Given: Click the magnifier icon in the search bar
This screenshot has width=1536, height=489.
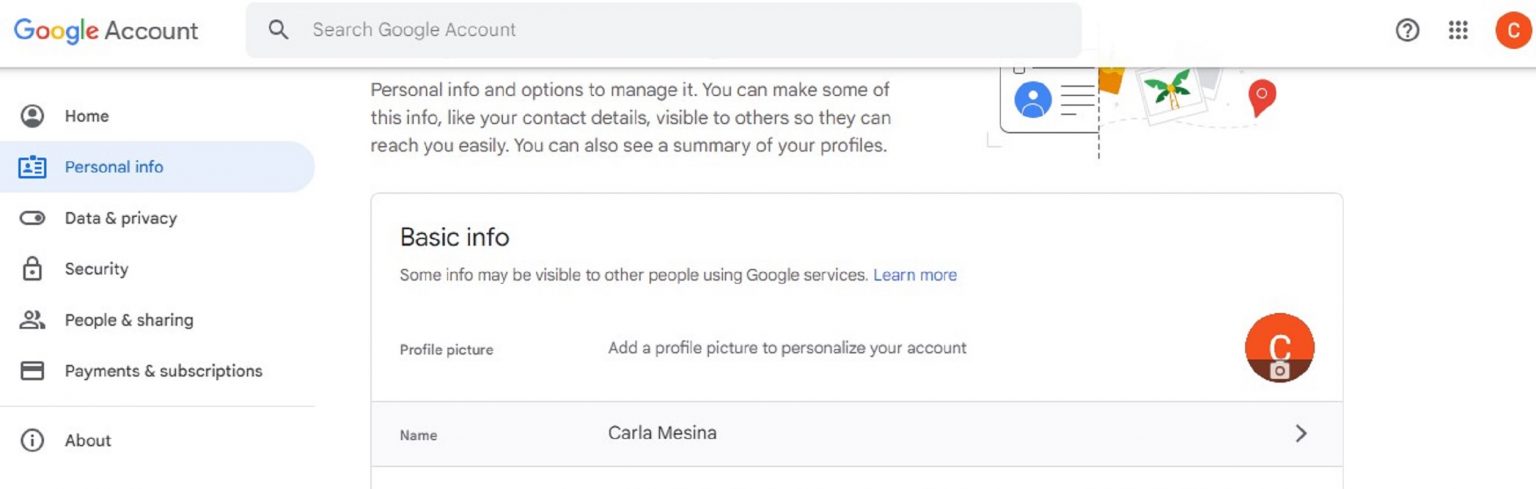Looking at the screenshot, I should [279, 30].
